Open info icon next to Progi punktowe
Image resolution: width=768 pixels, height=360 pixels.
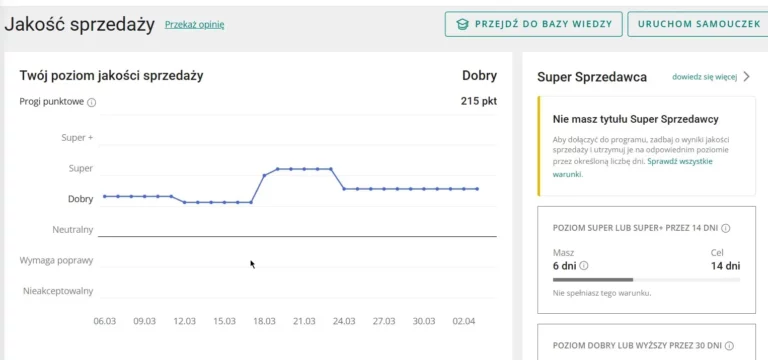(92, 102)
